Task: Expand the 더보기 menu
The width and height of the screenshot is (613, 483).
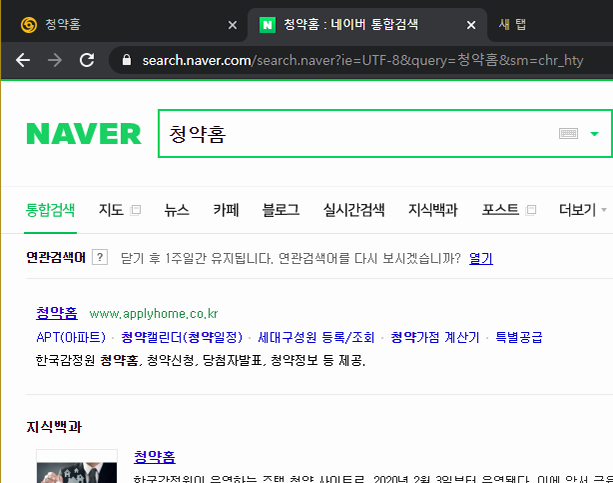Action: (582, 210)
